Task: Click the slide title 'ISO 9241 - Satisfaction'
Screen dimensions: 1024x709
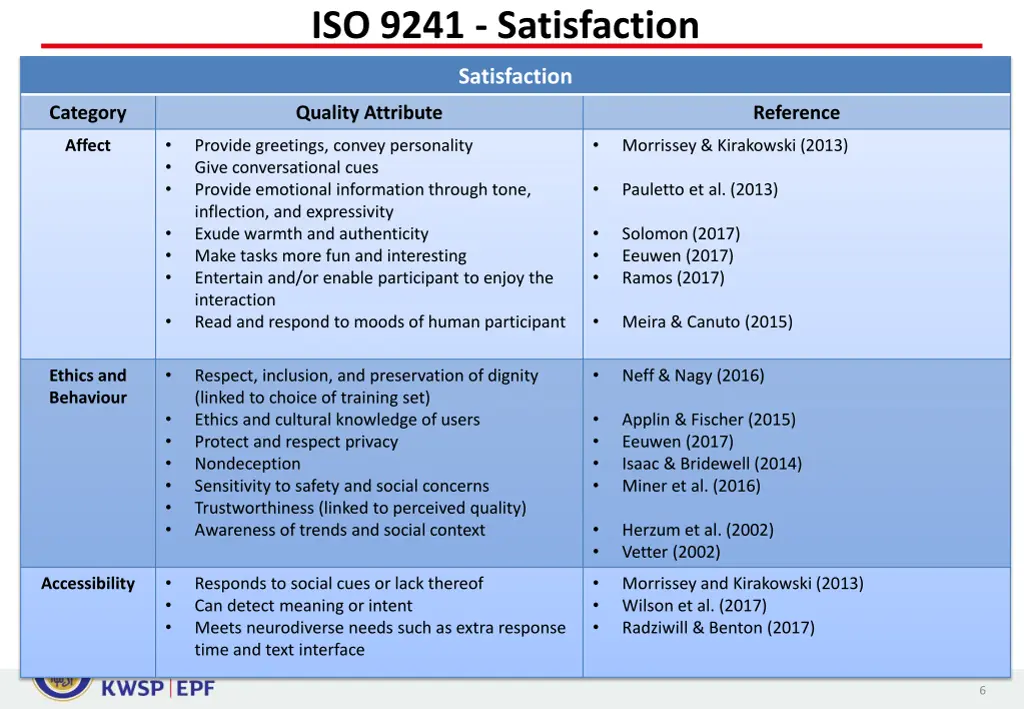Action: tap(505, 25)
